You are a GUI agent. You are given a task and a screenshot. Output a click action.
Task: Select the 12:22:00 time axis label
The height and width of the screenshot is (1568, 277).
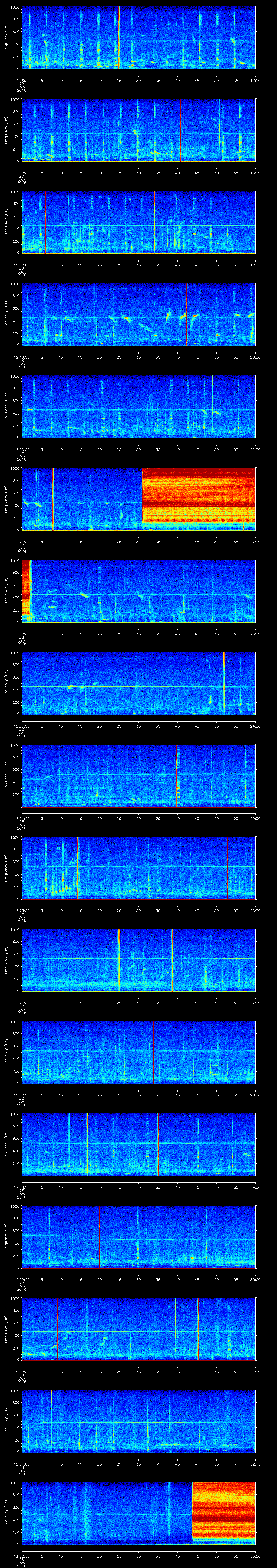(21, 634)
